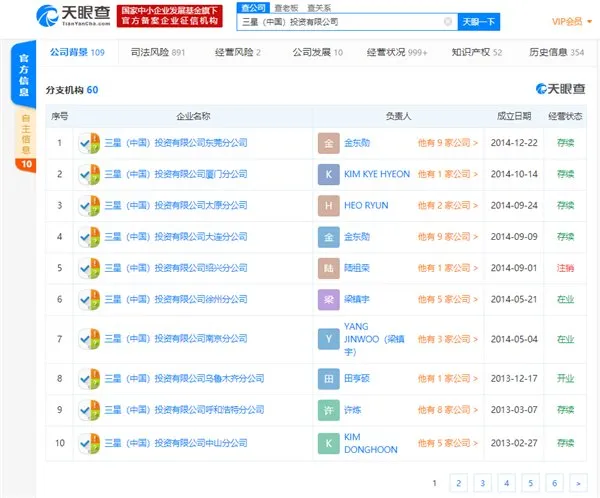Image resolution: width=600 pixels, height=498 pixels.
Task: Open the 知识产权 52 tab
Action: (476, 52)
